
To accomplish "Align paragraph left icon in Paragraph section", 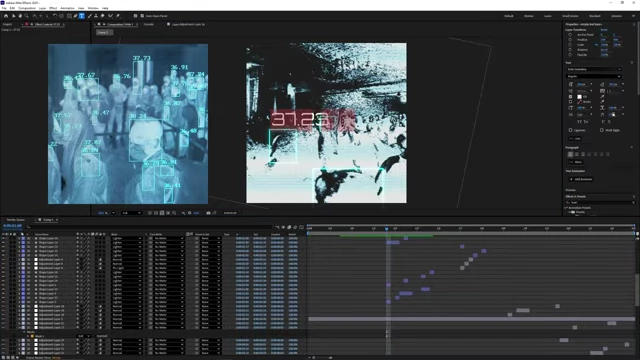I will 570,154.
